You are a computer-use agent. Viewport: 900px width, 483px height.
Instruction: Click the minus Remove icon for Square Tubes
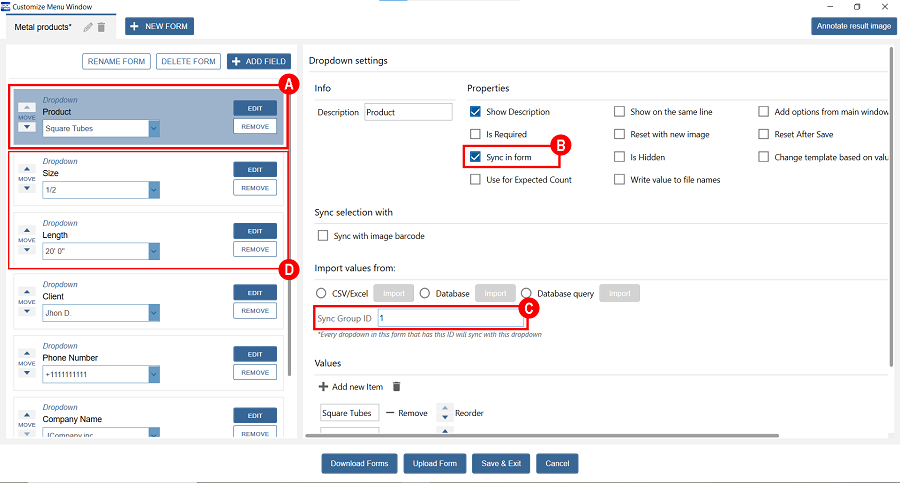point(389,412)
